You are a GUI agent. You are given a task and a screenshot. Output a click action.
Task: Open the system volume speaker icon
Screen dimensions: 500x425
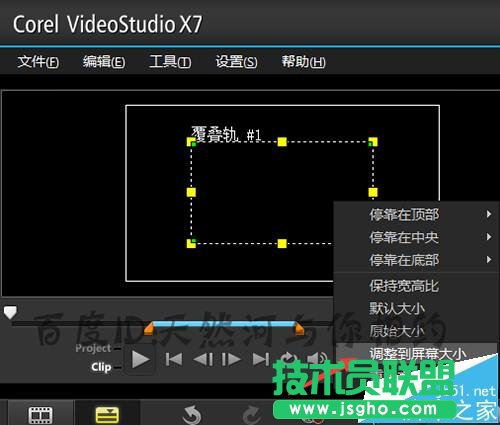click(317, 359)
